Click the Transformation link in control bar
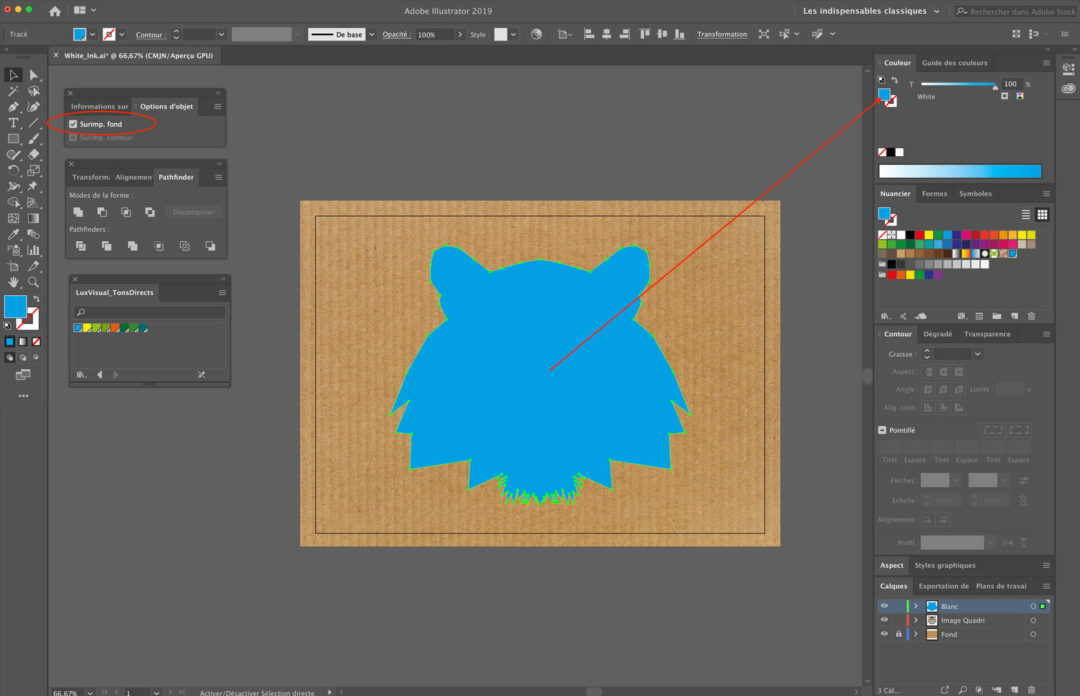The image size is (1080, 696). [x=722, y=34]
